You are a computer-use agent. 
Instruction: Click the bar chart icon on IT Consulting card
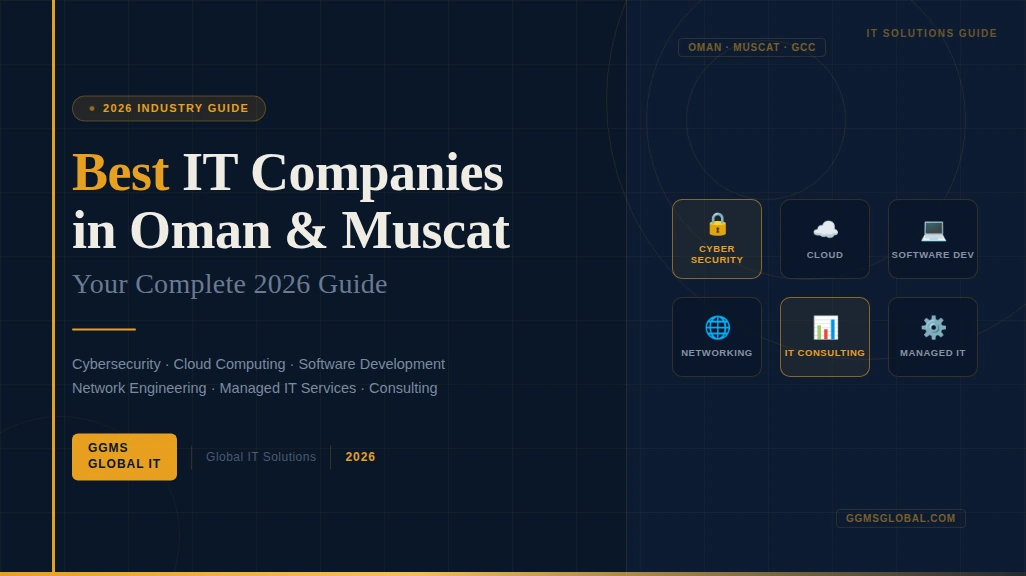point(825,328)
